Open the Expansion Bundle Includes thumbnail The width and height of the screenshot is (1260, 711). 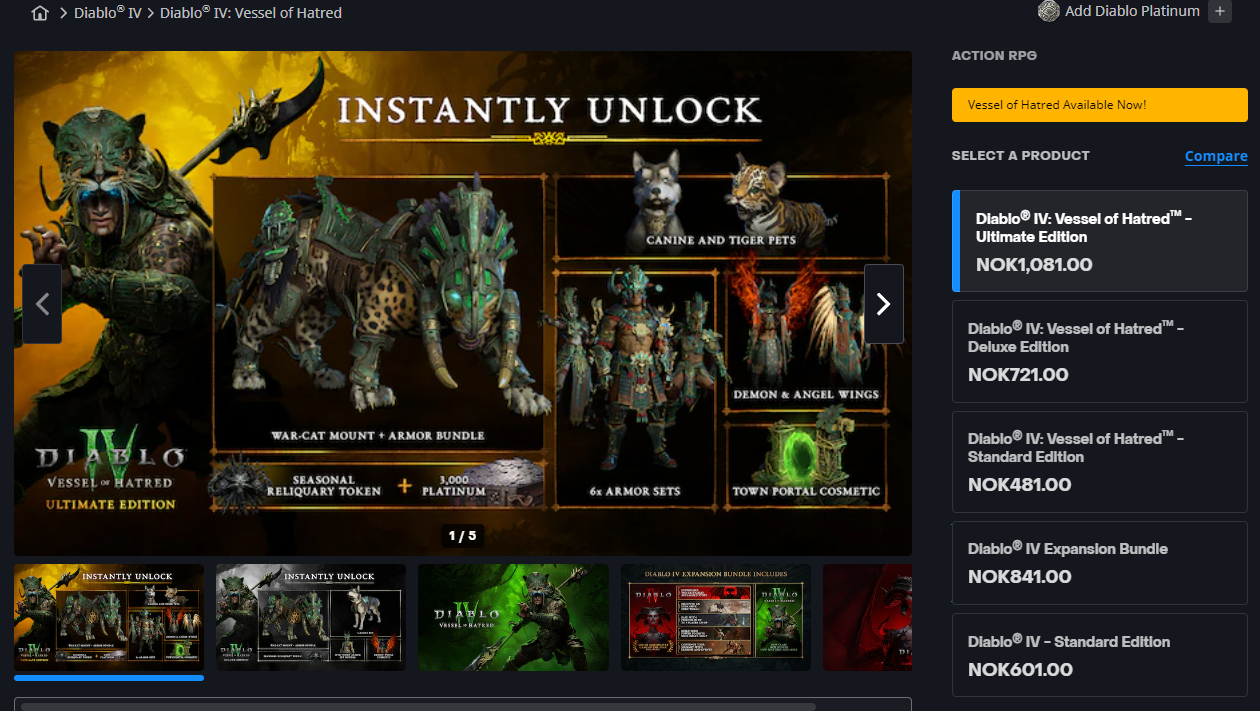(x=716, y=618)
